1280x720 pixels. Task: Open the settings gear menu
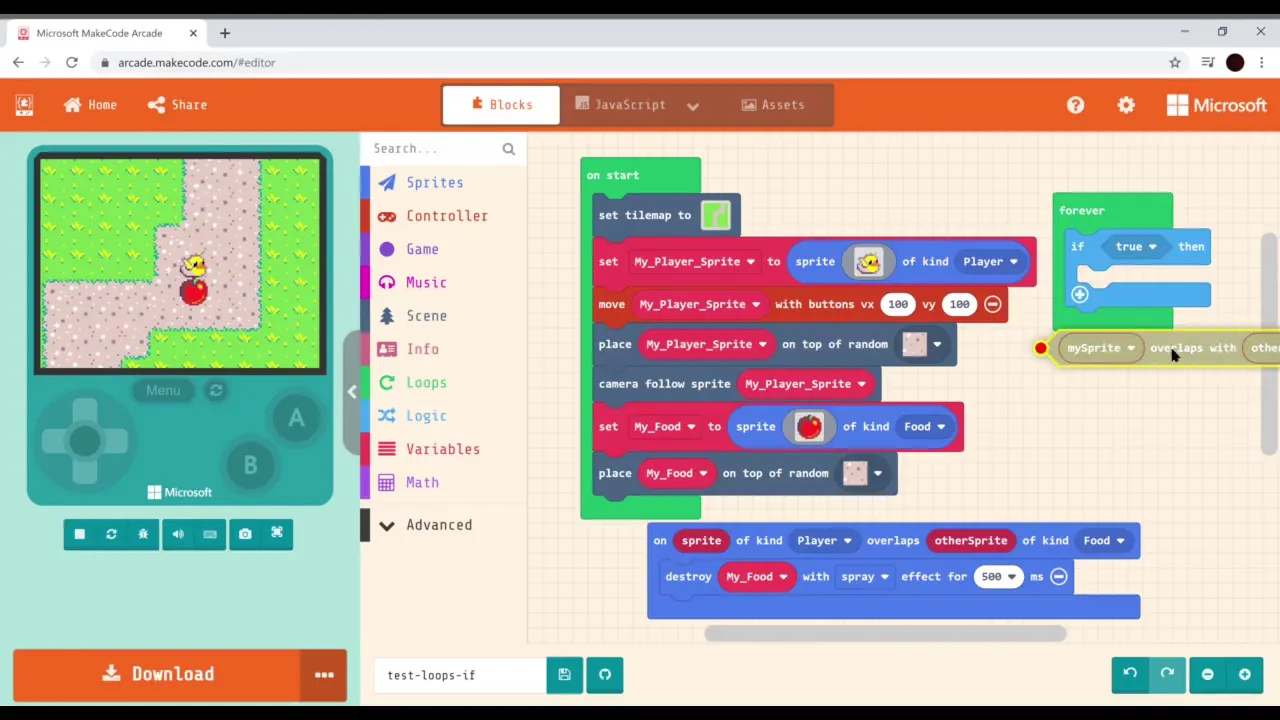1126,105
